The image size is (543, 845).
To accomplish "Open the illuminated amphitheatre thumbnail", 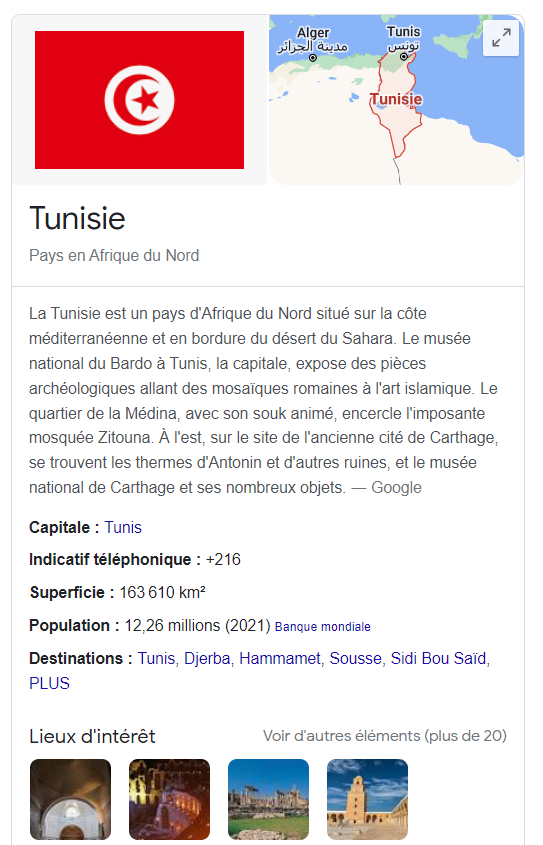I will pyautogui.click(x=170, y=799).
